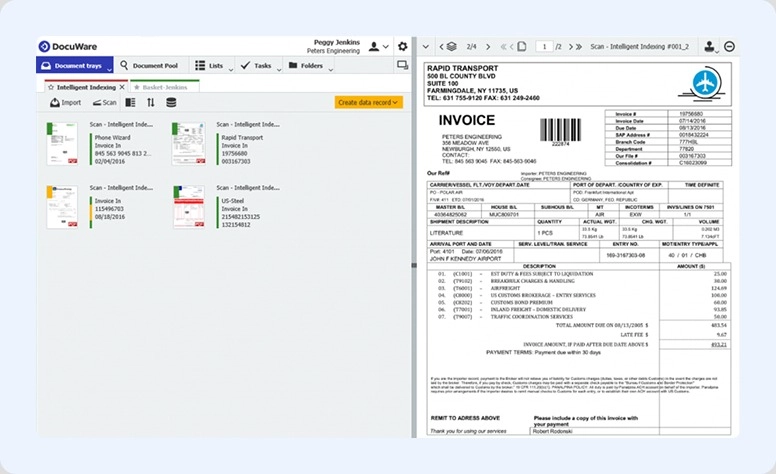Open the Folders area

(x=305, y=65)
